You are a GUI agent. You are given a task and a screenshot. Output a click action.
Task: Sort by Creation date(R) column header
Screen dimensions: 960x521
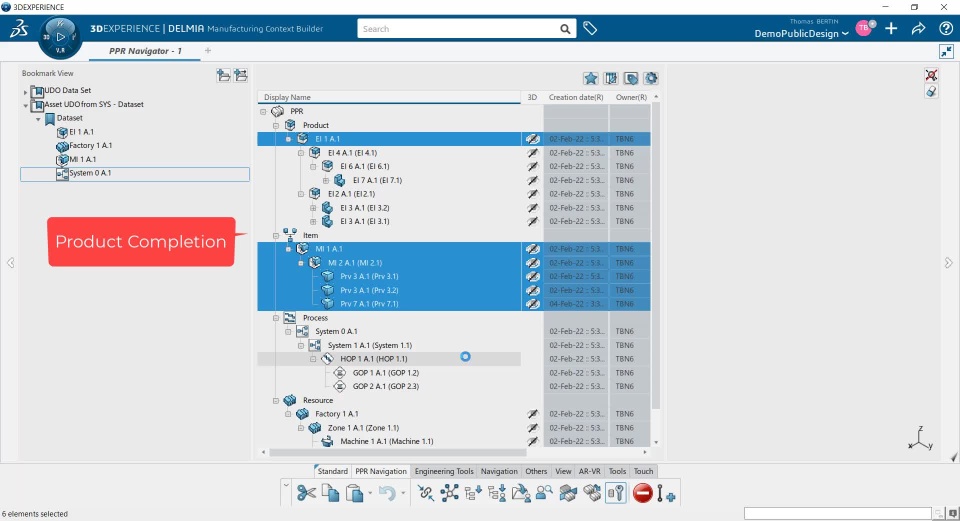coord(576,97)
